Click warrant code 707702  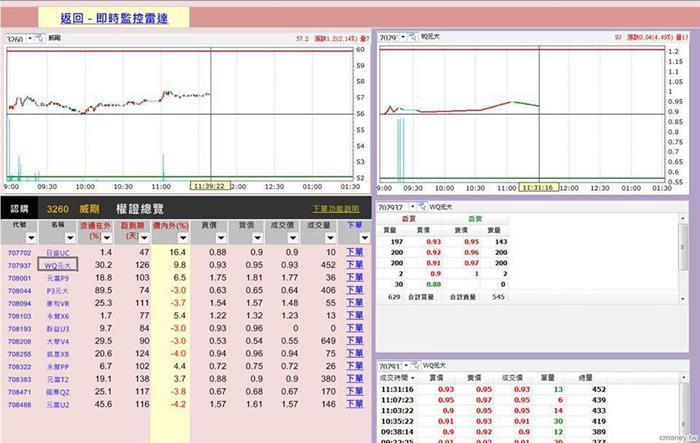pos(20,253)
